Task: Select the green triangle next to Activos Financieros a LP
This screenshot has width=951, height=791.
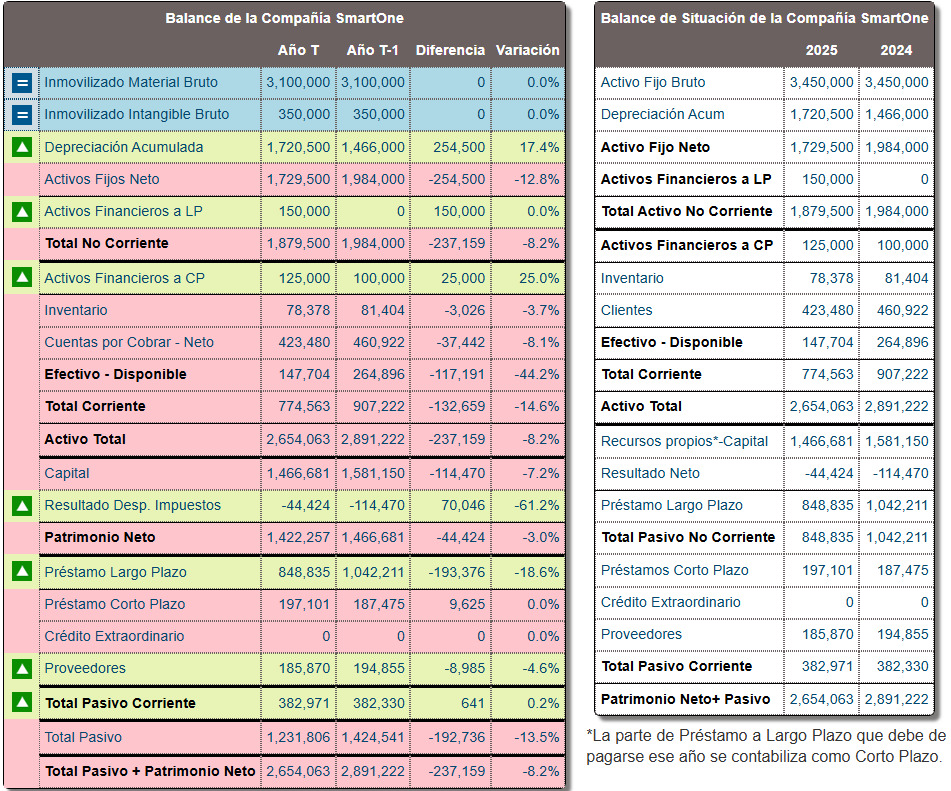Action: (22, 211)
